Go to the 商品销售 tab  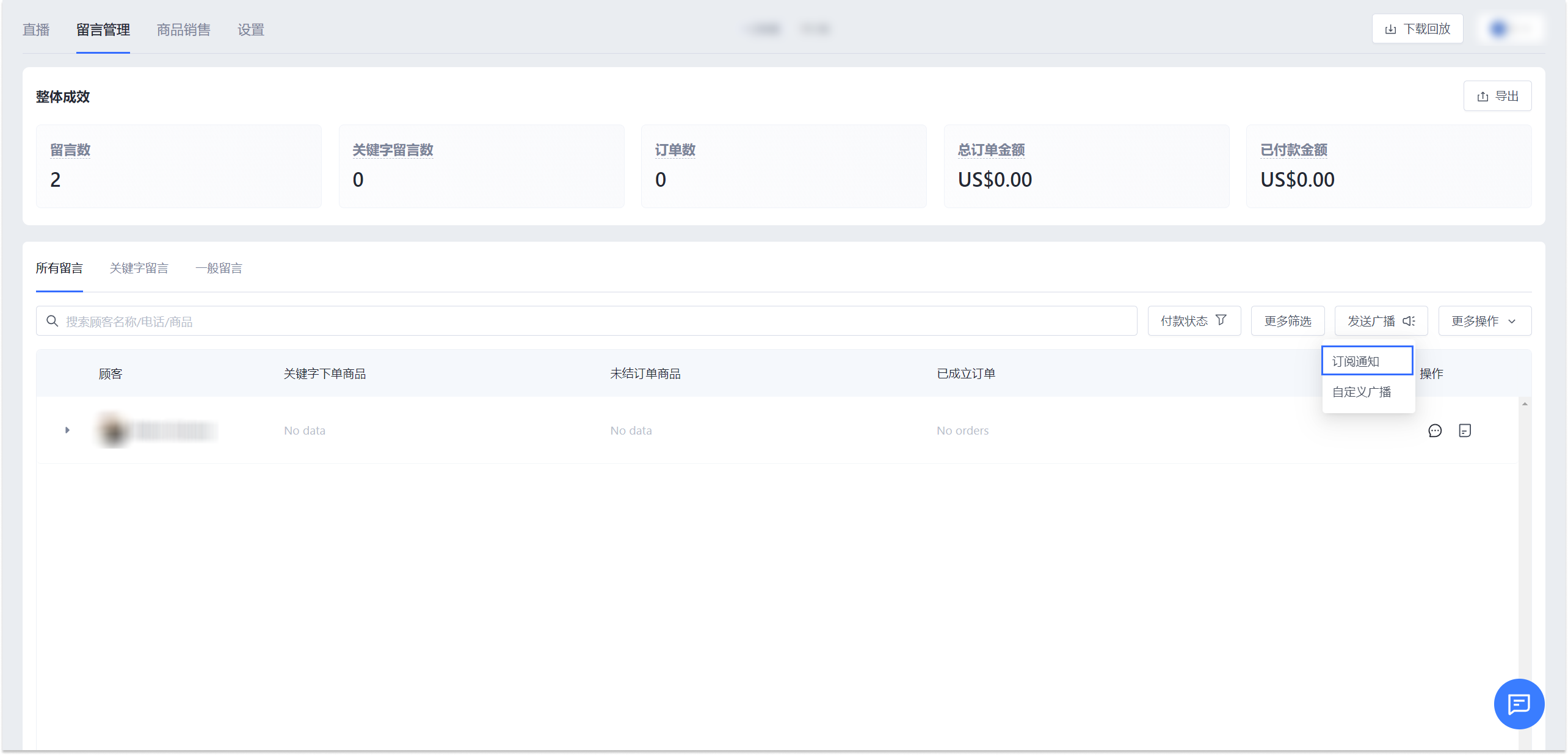click(x=183, y=30)
